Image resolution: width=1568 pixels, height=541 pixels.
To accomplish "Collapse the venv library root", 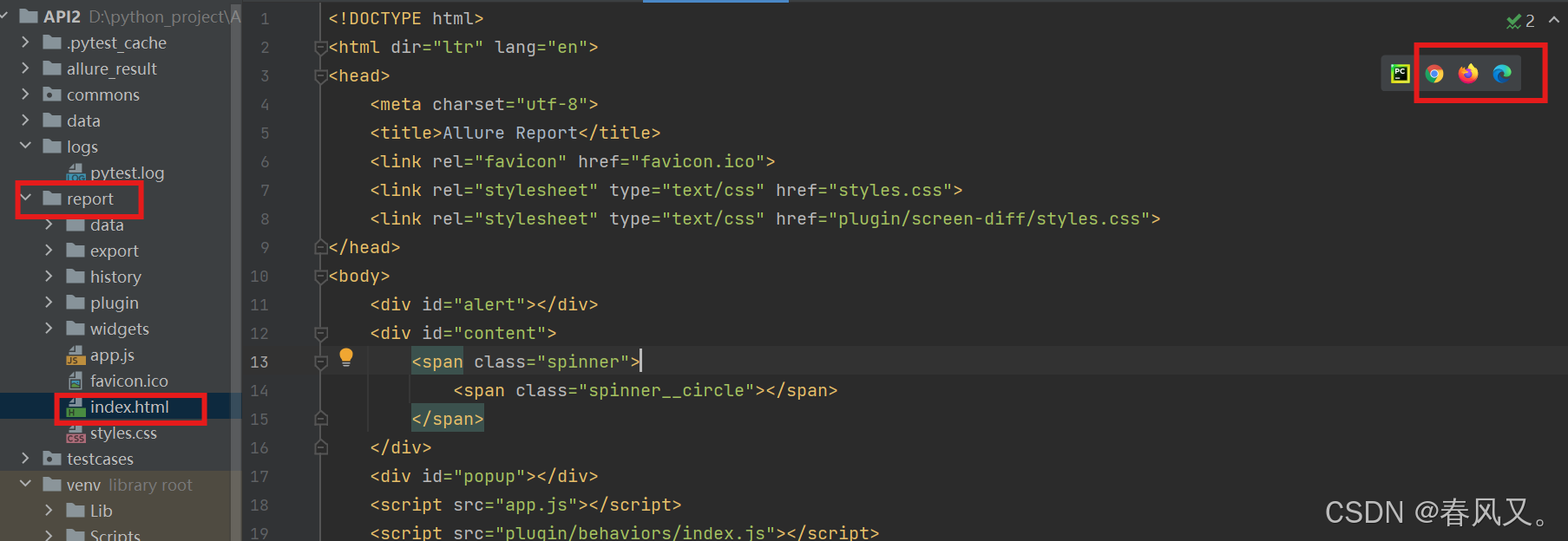I will tap(25, 484).
